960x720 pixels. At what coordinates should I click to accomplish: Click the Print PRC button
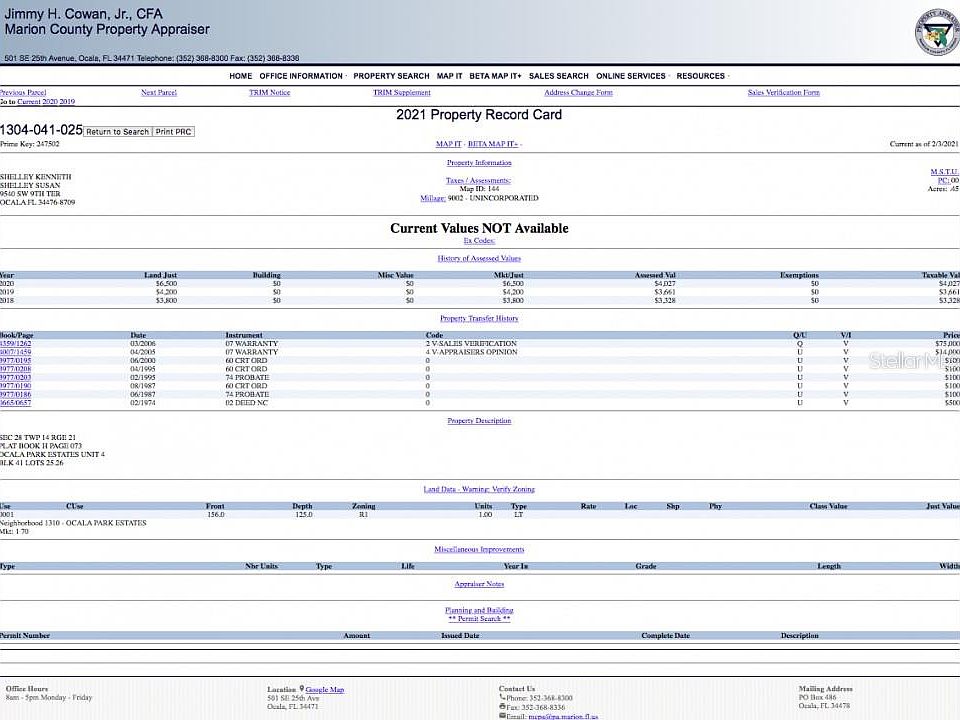point(173,132)
